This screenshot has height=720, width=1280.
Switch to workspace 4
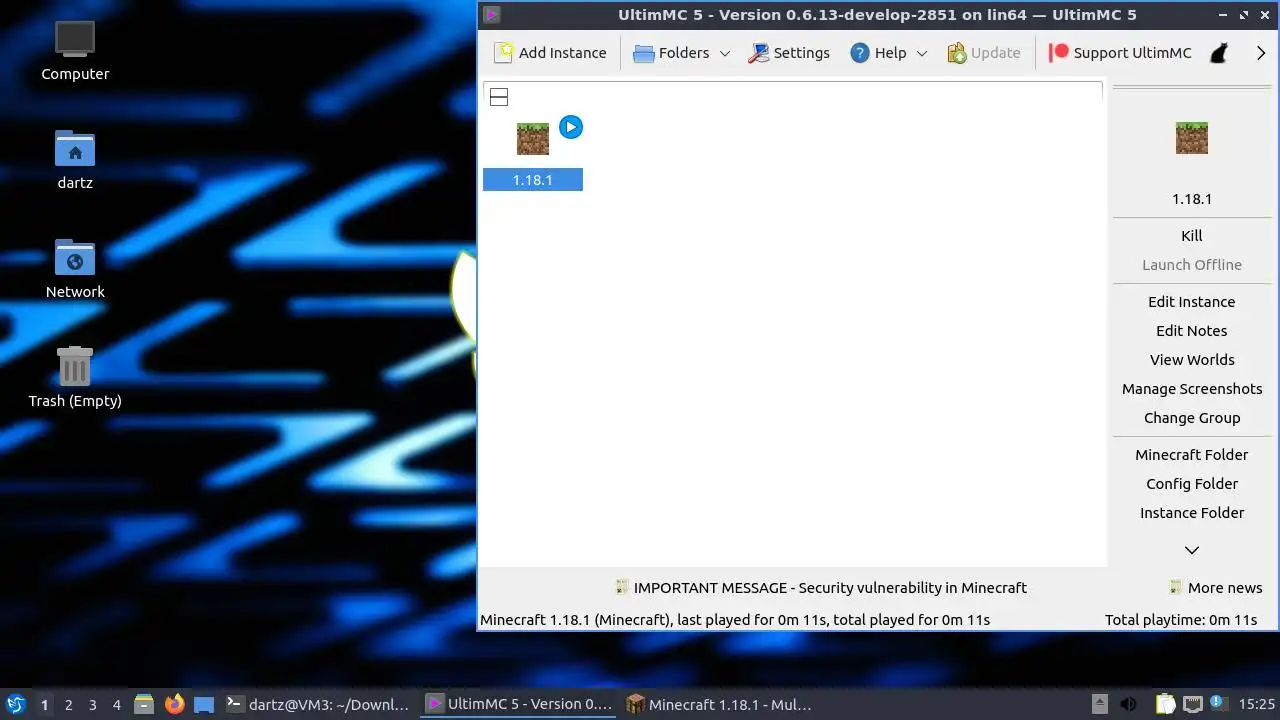[116, 705]
